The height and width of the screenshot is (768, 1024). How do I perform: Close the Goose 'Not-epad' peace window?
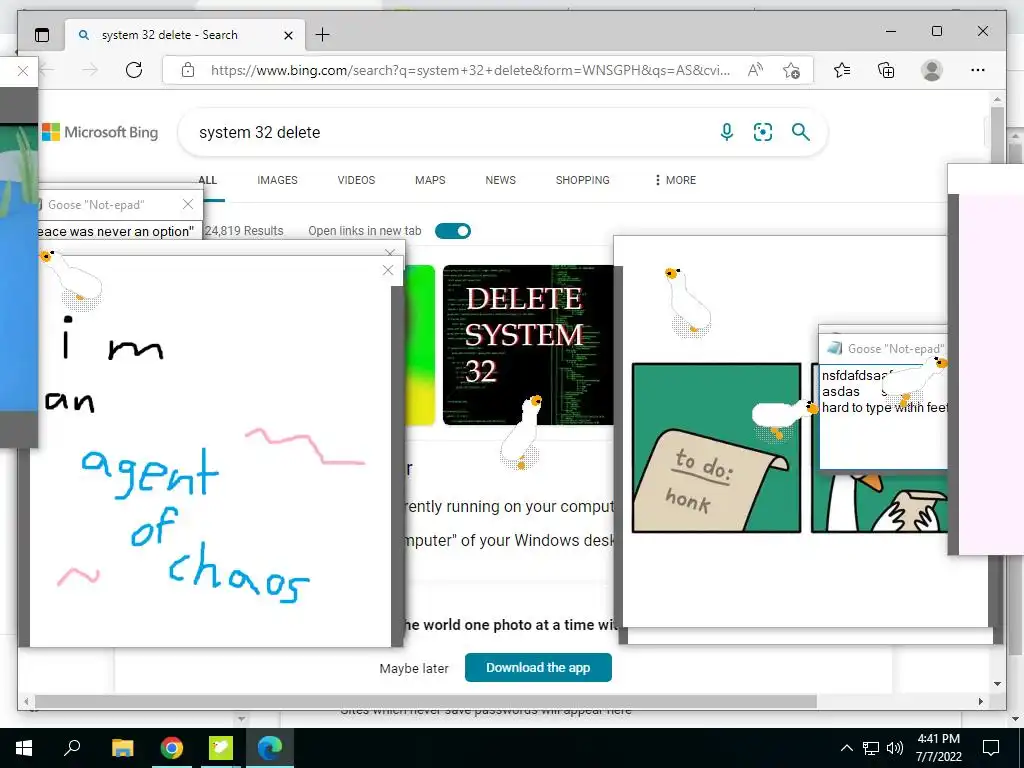click(x=188, y=204)
